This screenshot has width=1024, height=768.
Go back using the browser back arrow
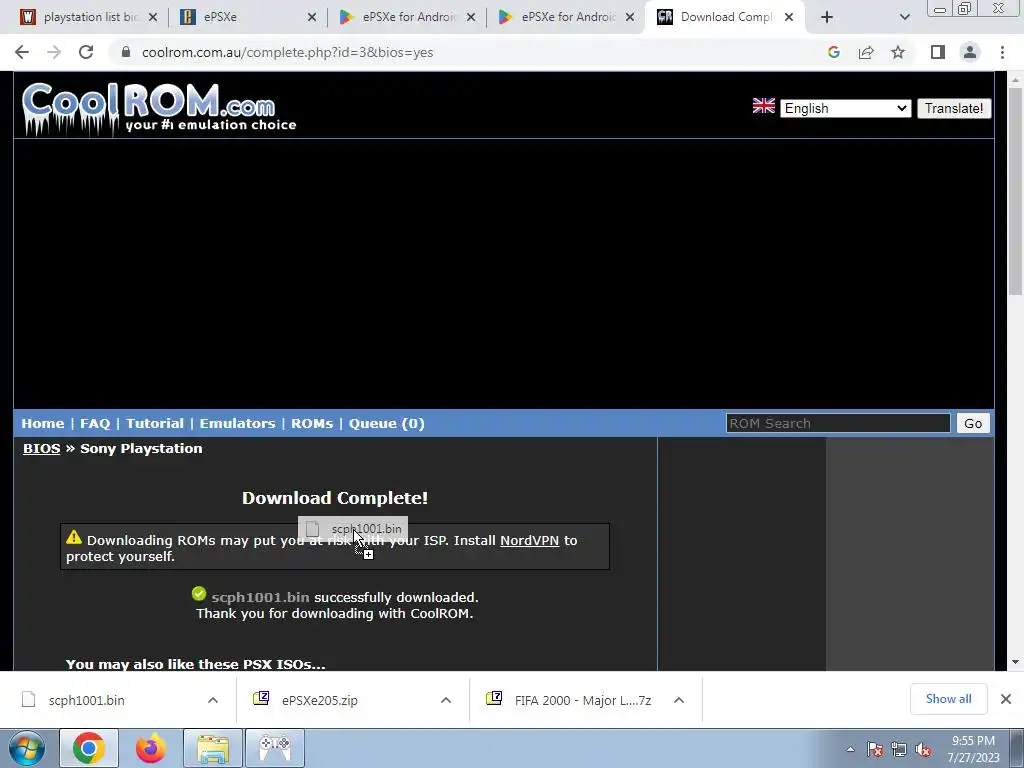click(x=22, y=52)
